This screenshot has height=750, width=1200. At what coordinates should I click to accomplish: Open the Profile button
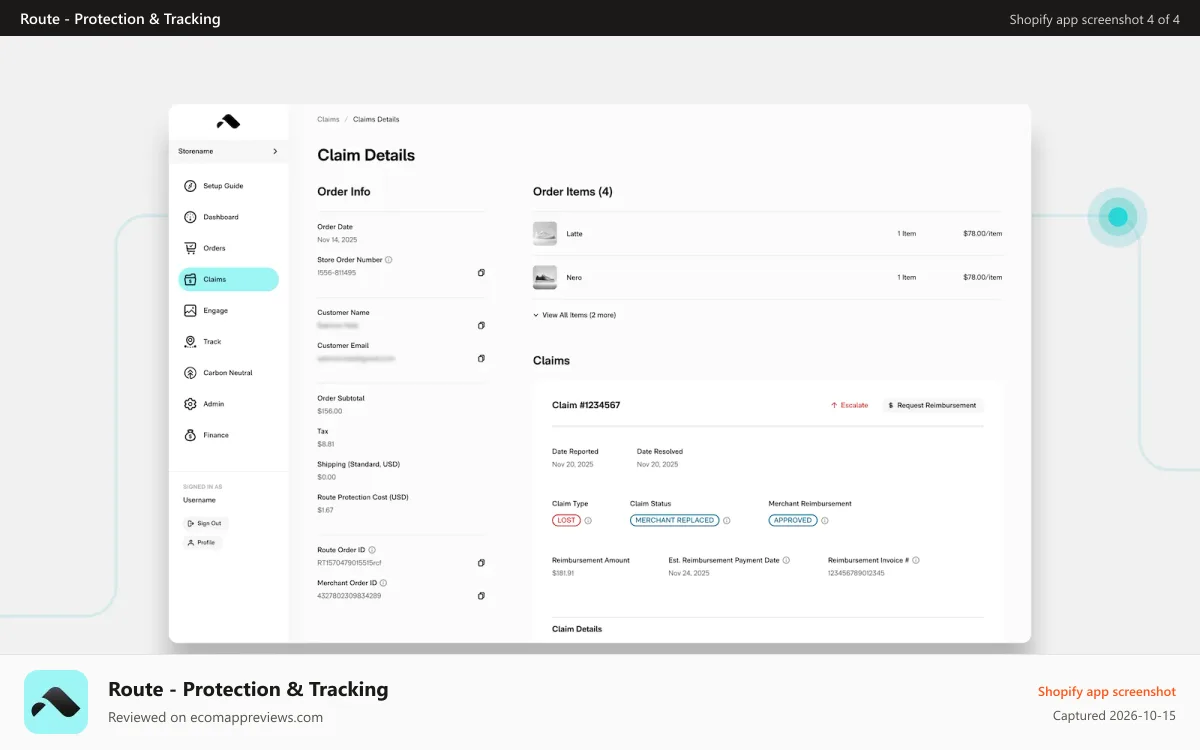202,542
